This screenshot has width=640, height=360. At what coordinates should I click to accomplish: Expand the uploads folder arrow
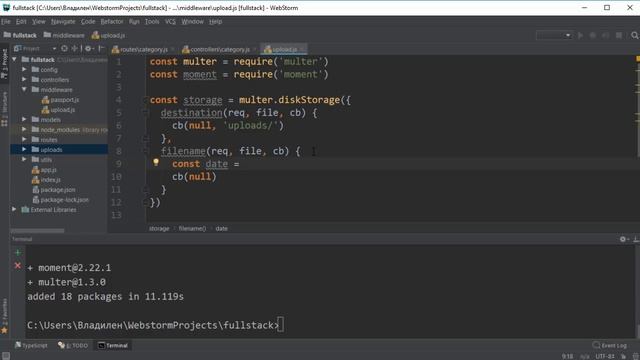tap(24, 149)
